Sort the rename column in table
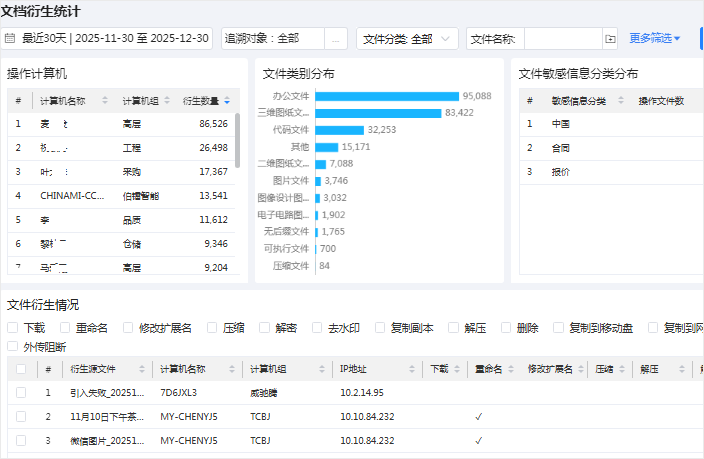This screenshot has height=459, width=704. pos(511,369)
